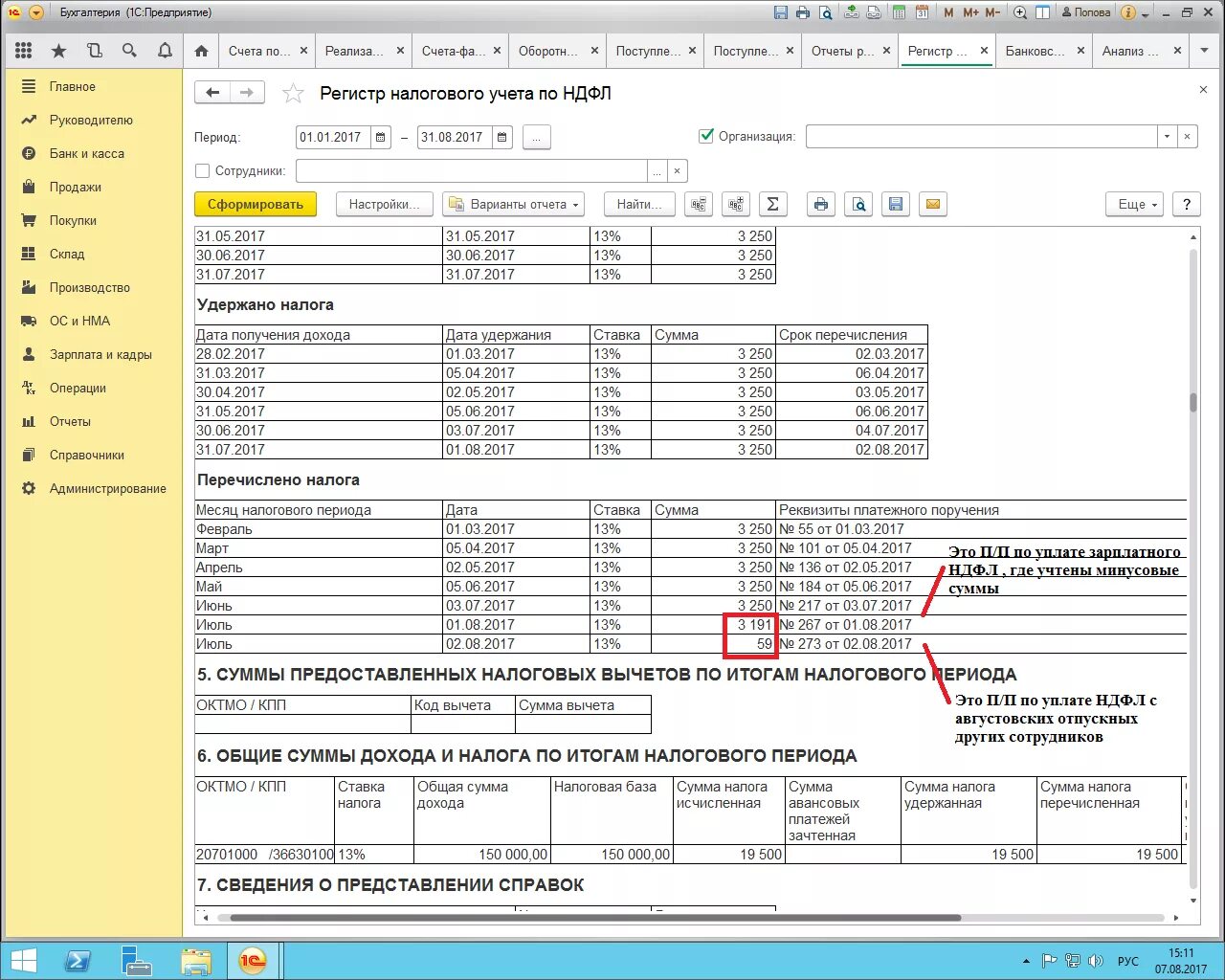
Task: Navigate back with left arrow
Action: click(x=212, y=93)
